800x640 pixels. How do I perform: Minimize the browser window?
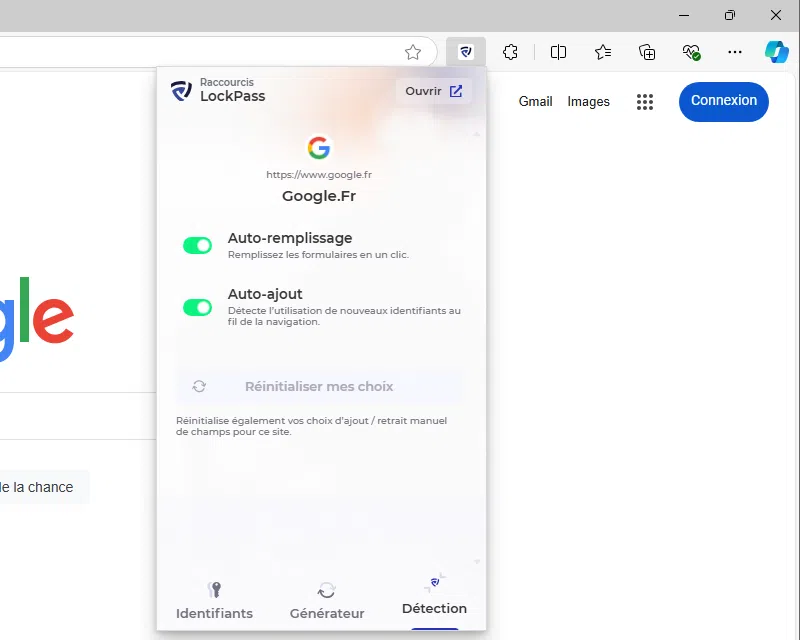click(684, 15)
